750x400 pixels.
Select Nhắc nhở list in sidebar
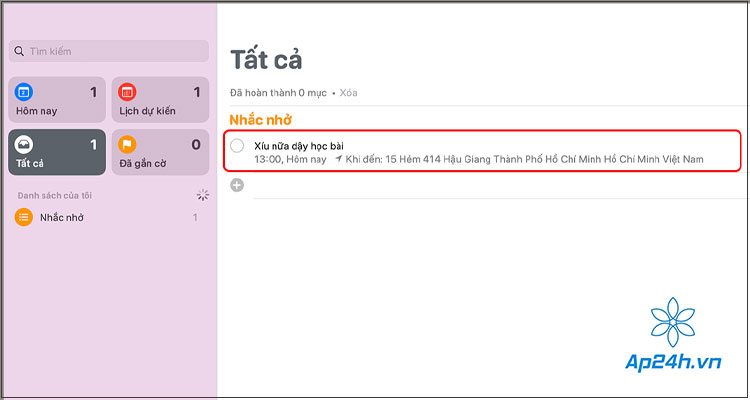109,218
